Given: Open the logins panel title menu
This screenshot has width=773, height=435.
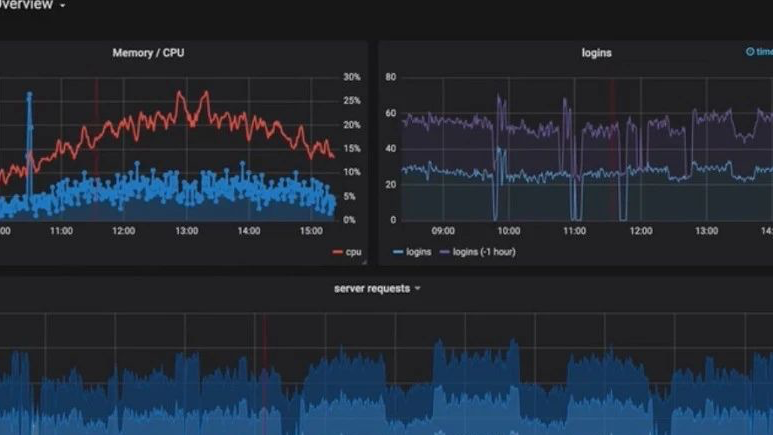Looking at the screenshot, I should [597, 53].
